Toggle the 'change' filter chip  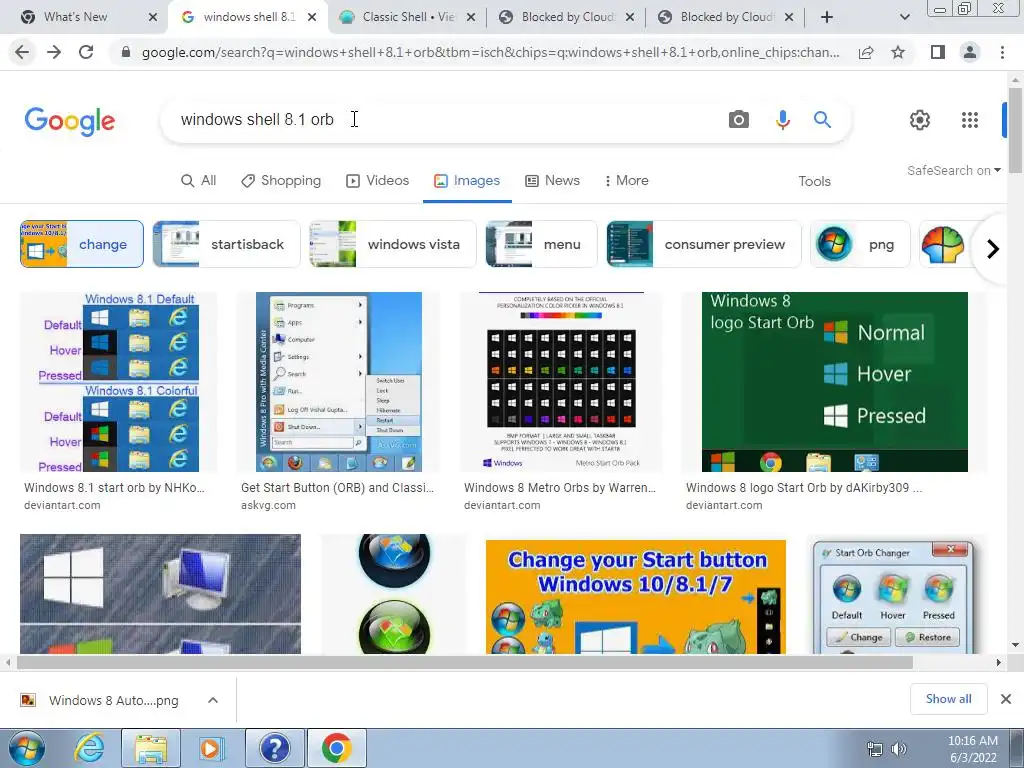coord(82,244)
